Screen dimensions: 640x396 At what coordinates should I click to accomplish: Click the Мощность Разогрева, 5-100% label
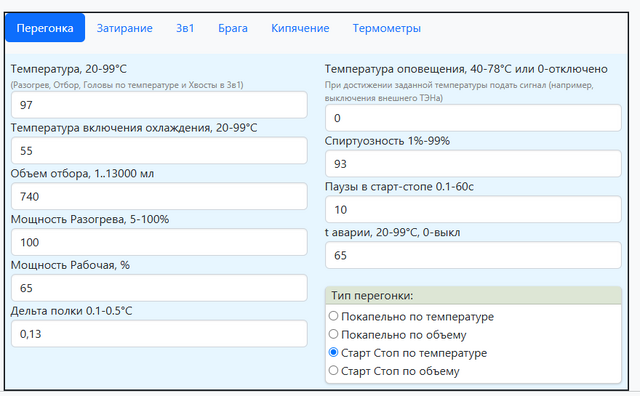point(90,219)
